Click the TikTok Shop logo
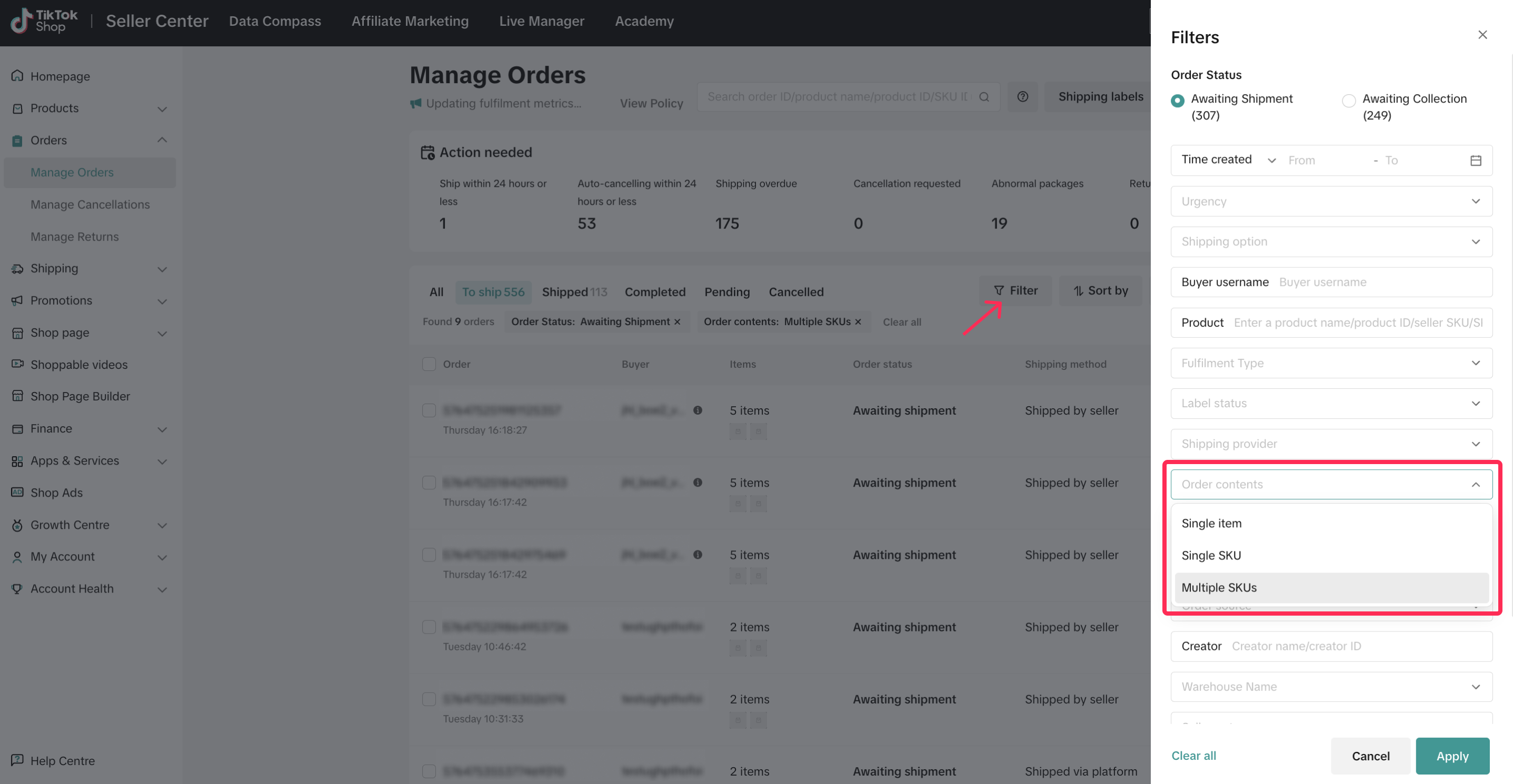 (44, 21)
